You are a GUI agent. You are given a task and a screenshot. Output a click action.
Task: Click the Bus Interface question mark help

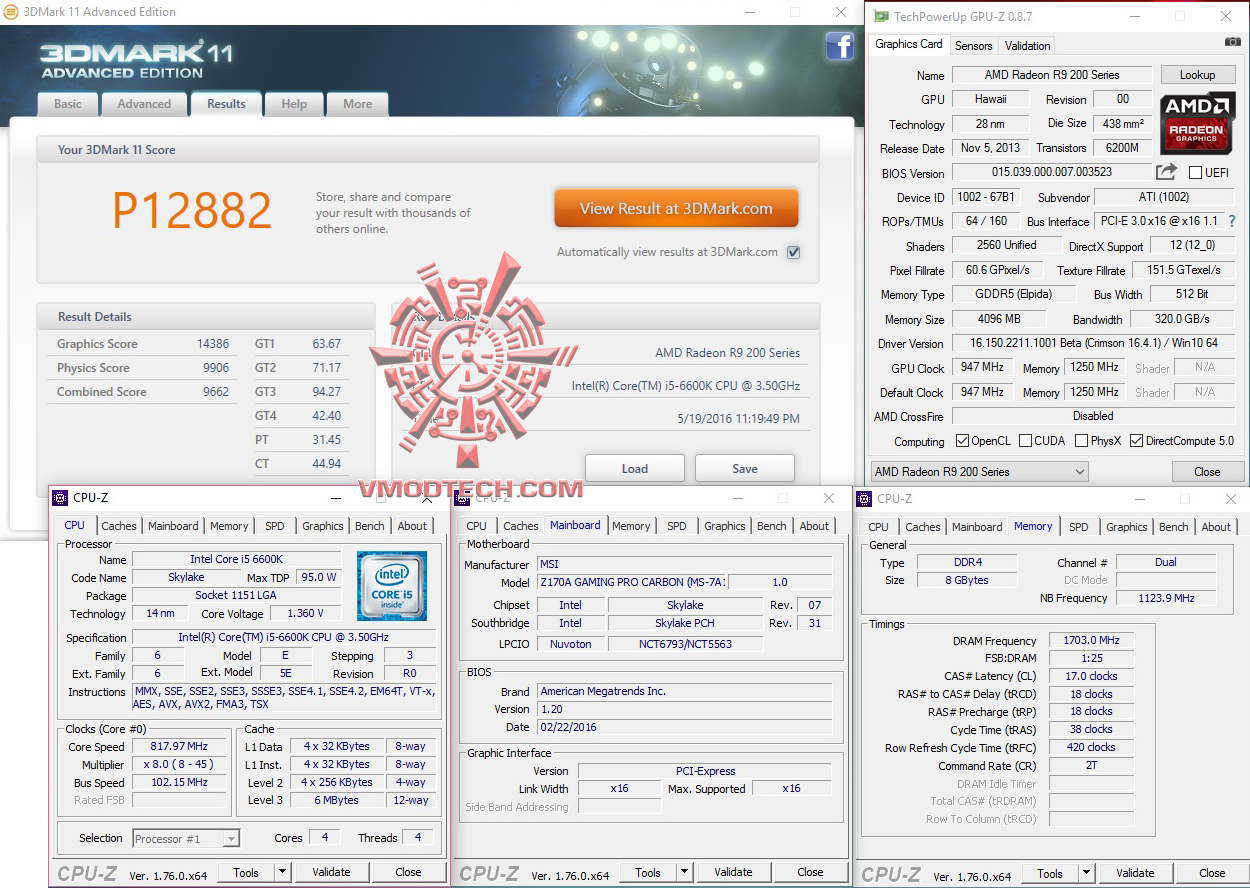tap(1231, 221)
